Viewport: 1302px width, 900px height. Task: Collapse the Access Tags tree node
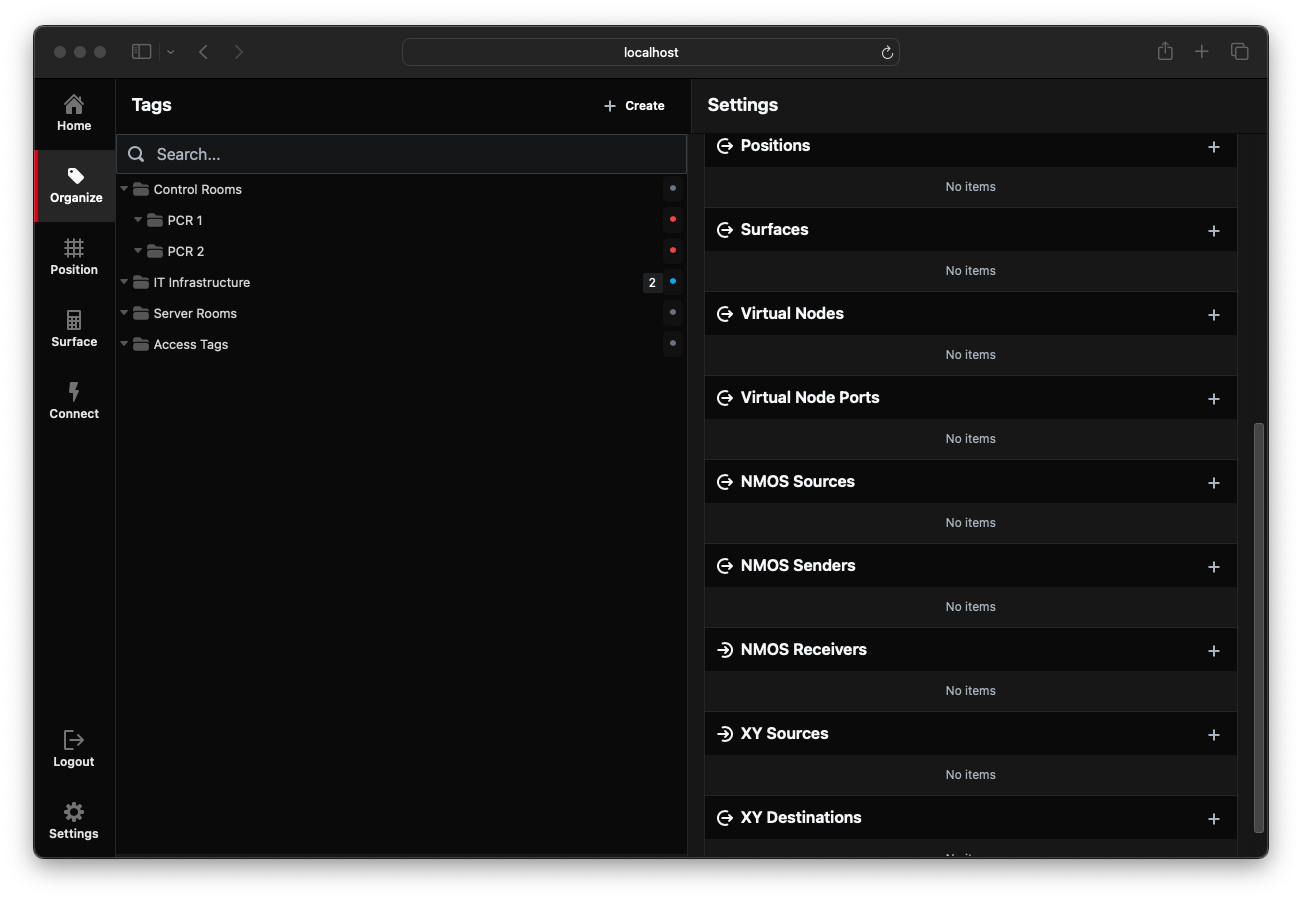tap(125, 344)
